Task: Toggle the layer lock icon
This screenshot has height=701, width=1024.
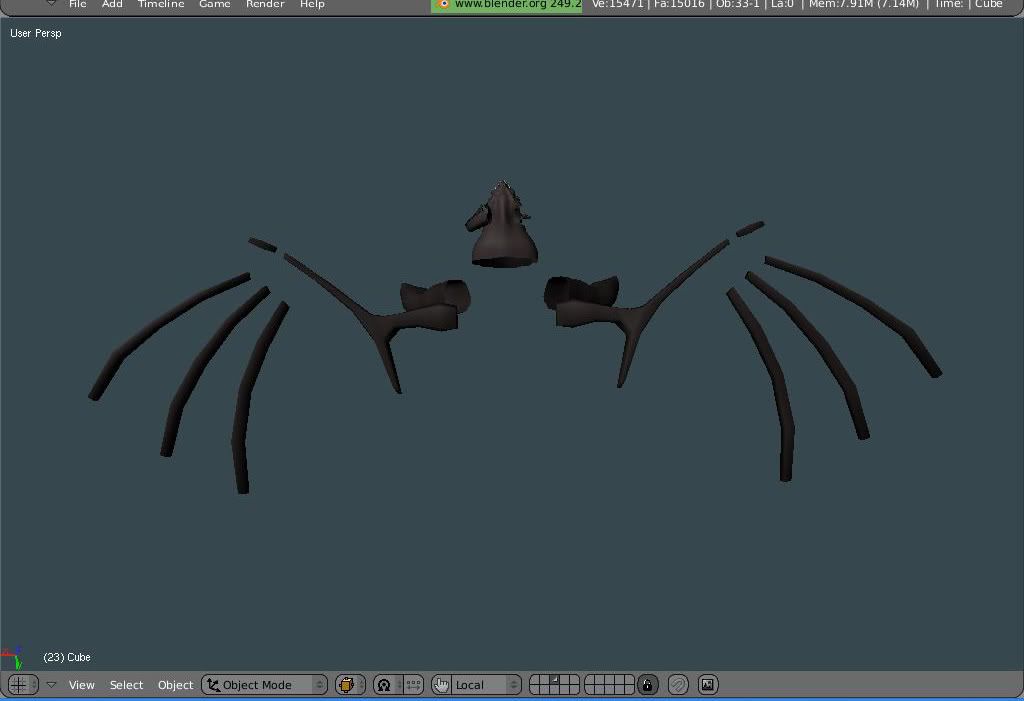Action: [648, 685]
